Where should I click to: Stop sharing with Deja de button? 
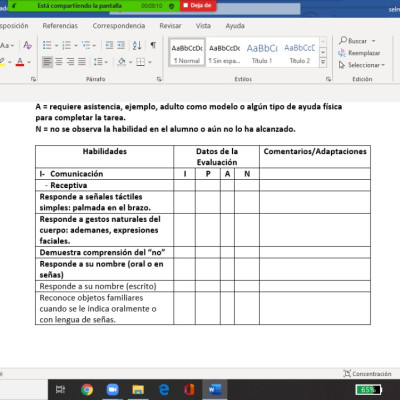(198, 5)
